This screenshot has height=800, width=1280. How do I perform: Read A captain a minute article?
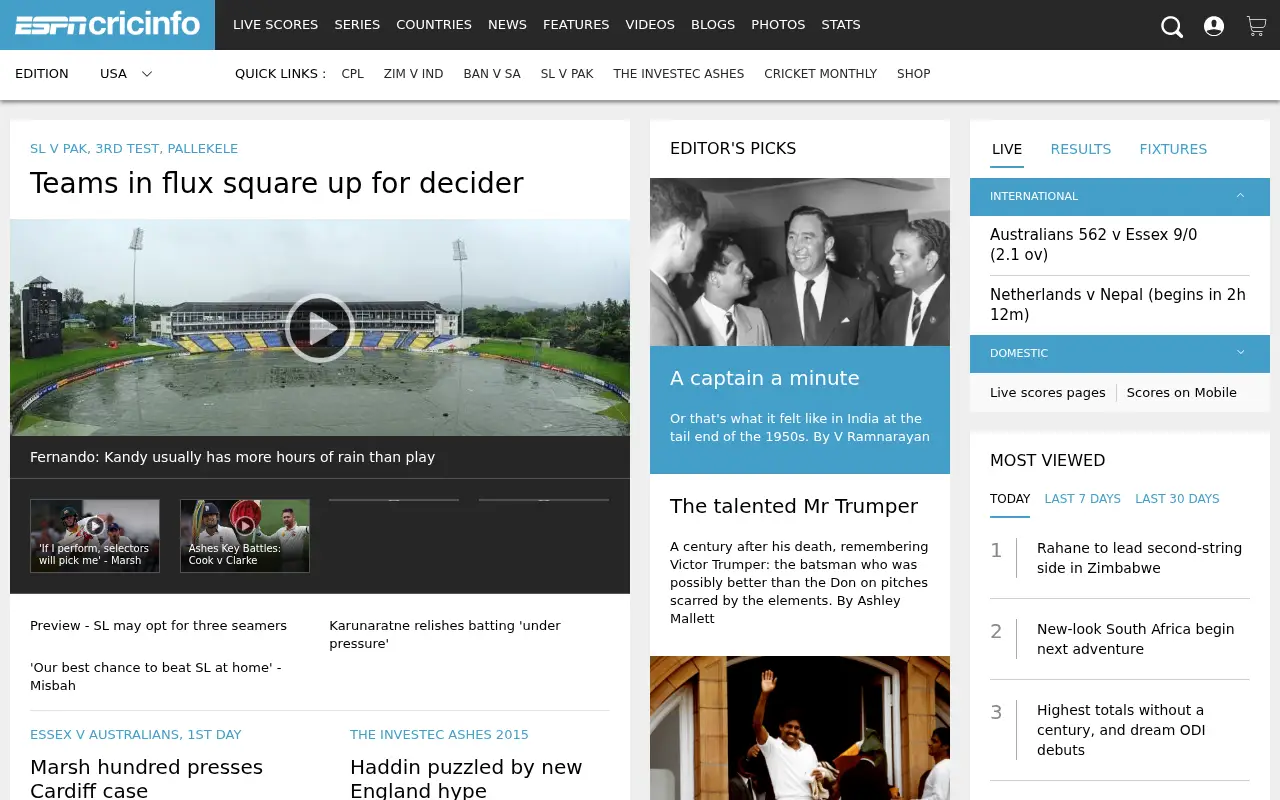click(x=765, y=378)
